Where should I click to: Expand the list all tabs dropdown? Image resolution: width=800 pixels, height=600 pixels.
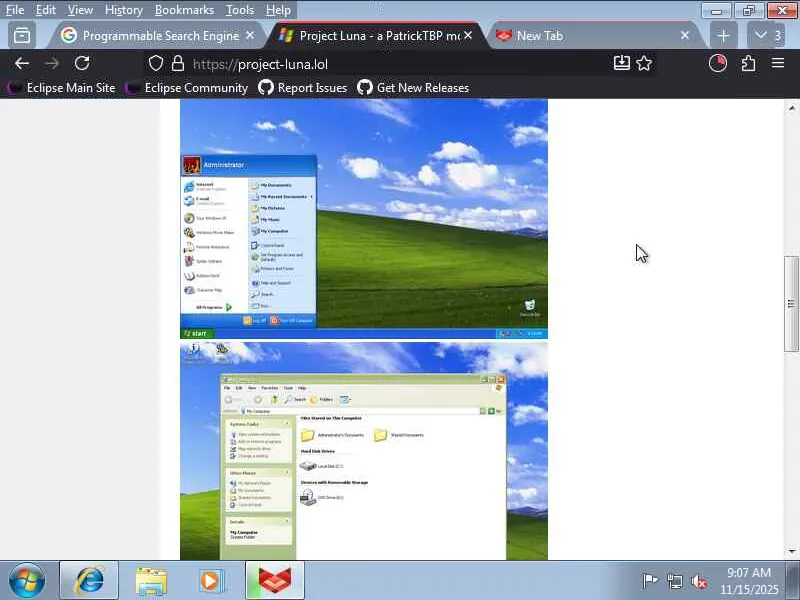[x=766, y=35]
